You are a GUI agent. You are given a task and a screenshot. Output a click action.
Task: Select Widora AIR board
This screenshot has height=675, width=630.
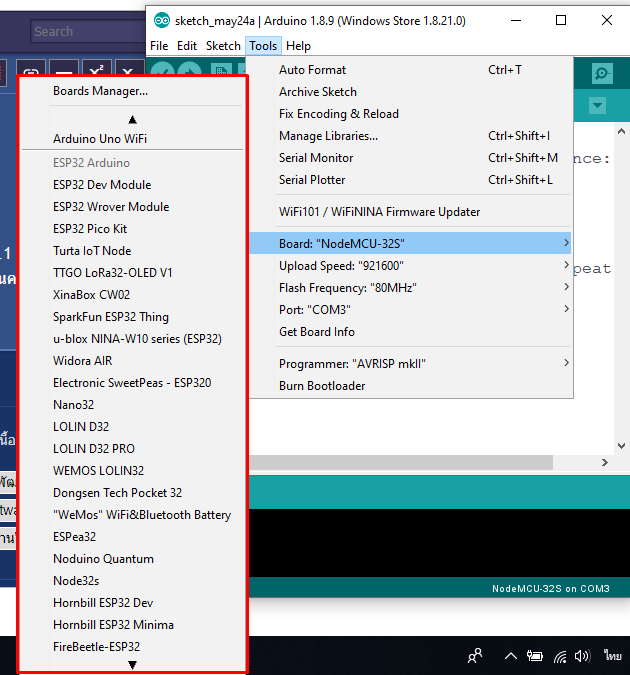tap(133, 361)
